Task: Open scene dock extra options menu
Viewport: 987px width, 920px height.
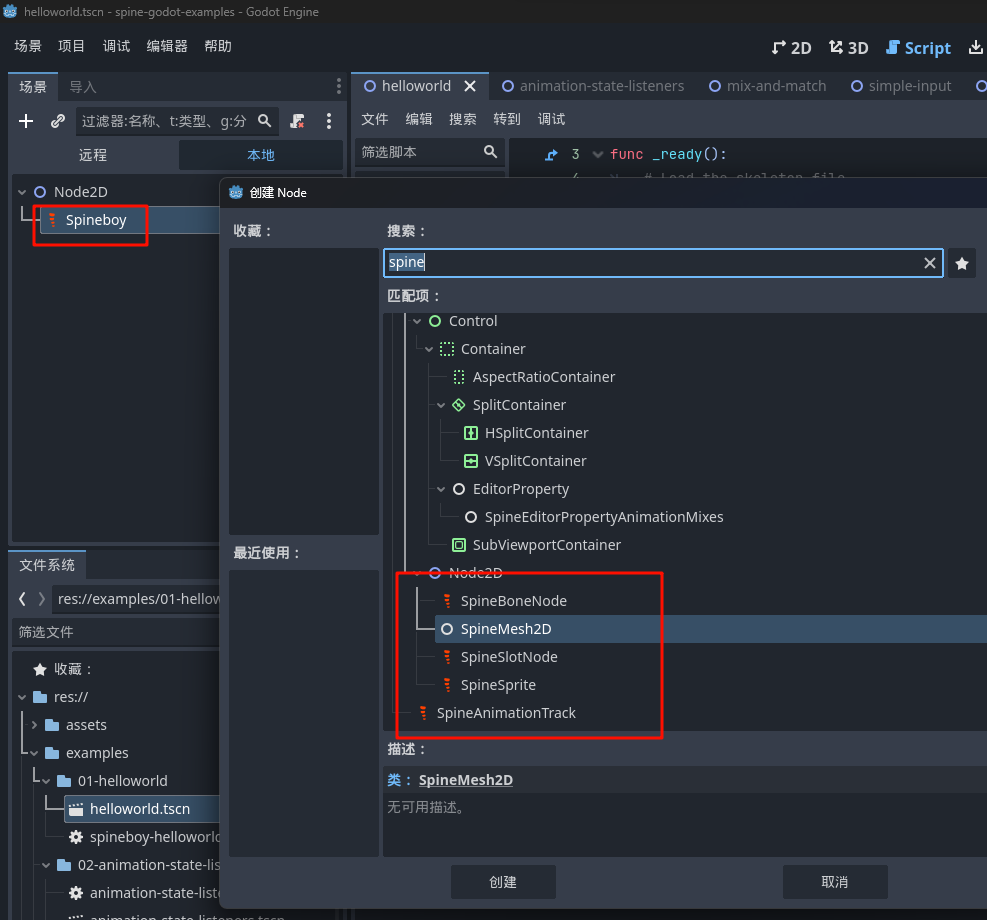Action: [x=329, y=121]
